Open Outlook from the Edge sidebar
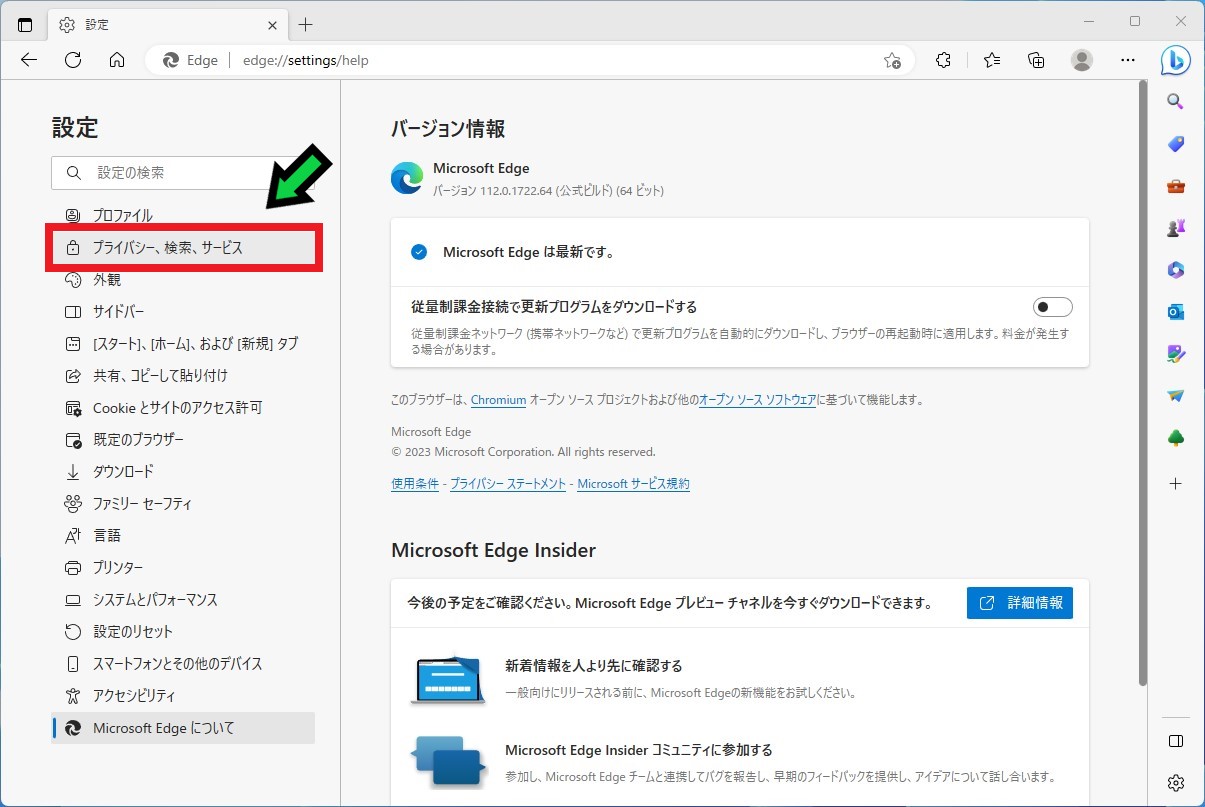Image resolution: width=1205 pixels, height=807 pixels. coord(1176,312)
